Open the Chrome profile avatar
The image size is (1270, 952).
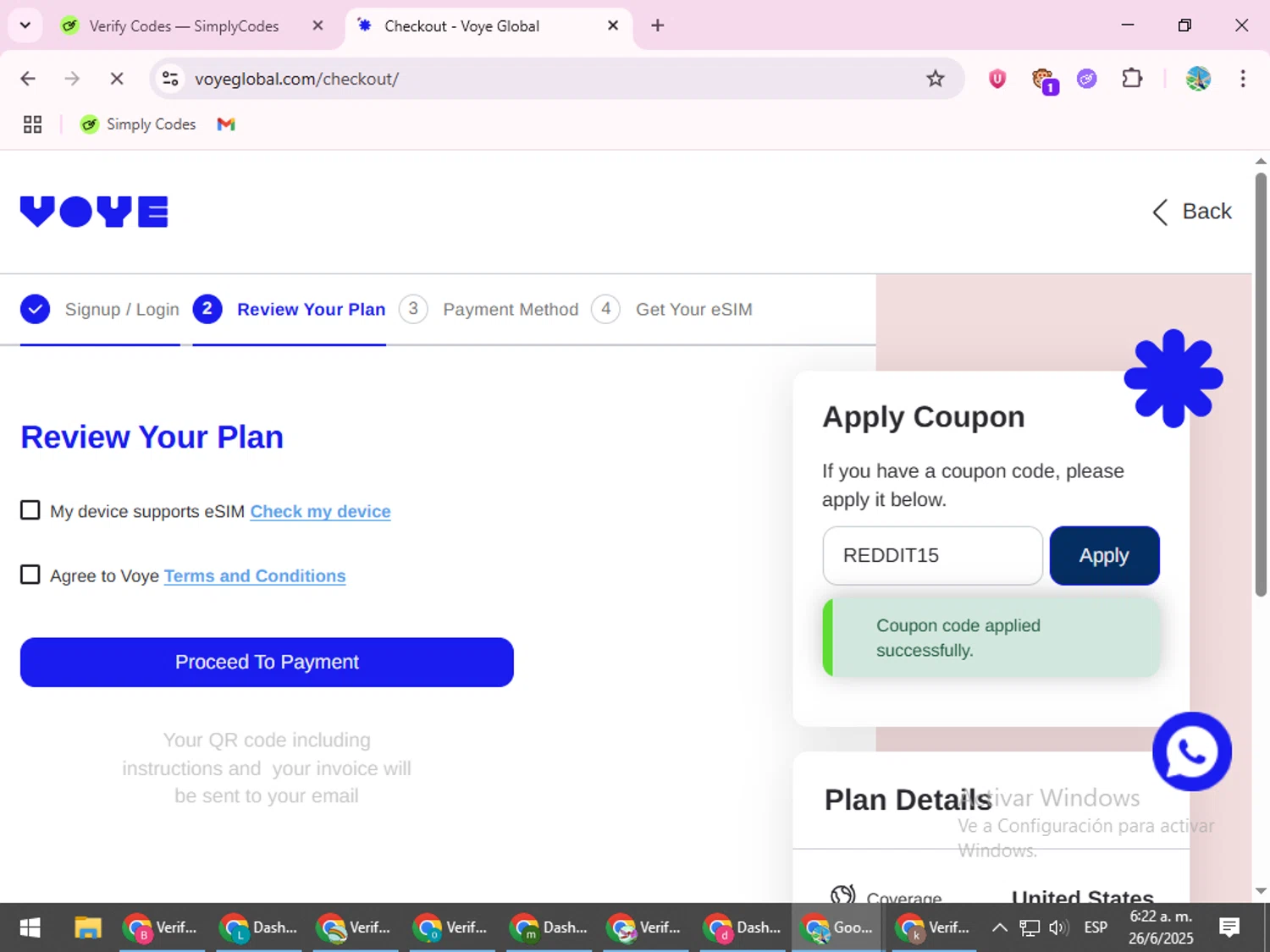tap(1197, 79)
